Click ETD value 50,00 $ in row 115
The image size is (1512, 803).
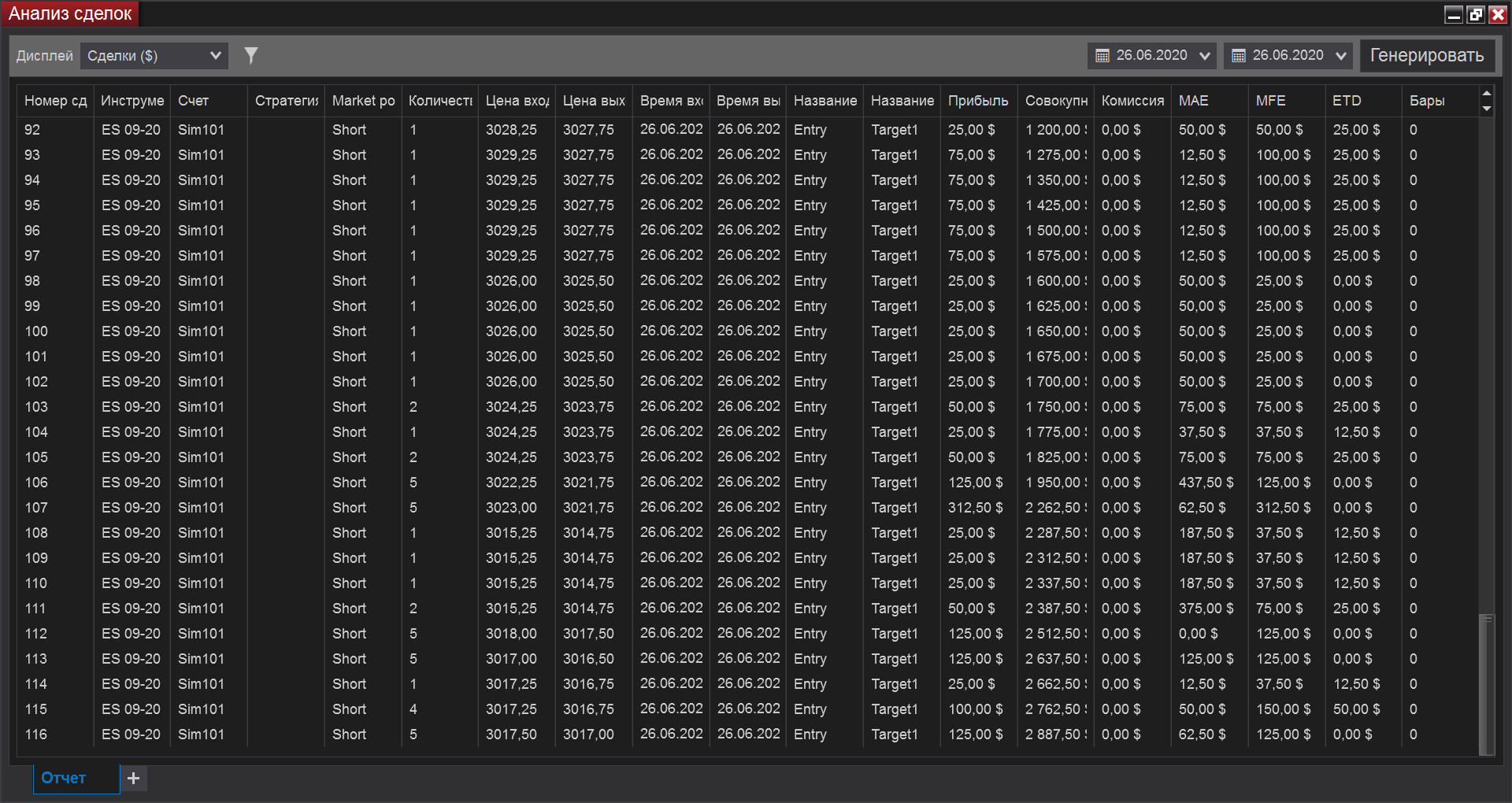click(1356, 709)
